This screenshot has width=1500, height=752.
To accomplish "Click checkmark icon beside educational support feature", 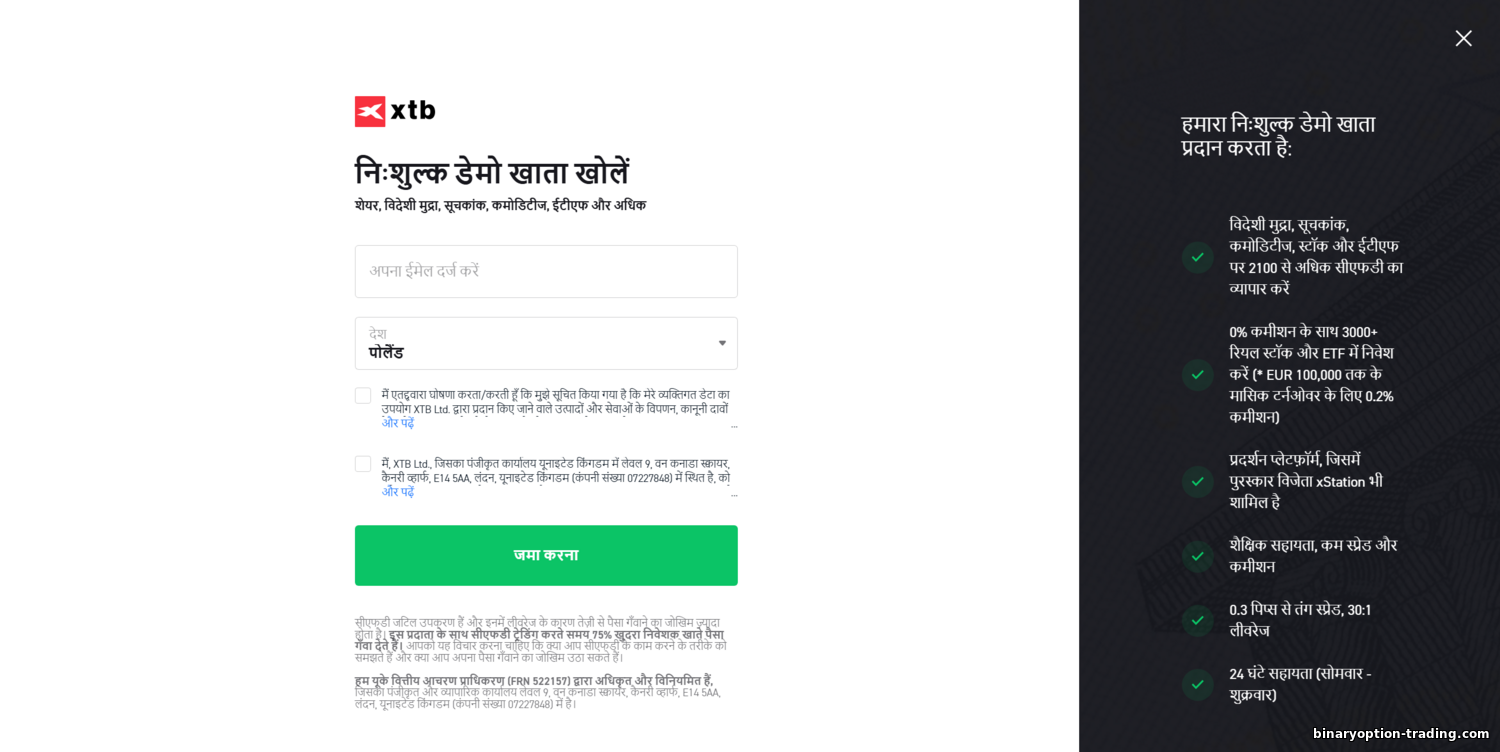I will [x=1197, y=556].
